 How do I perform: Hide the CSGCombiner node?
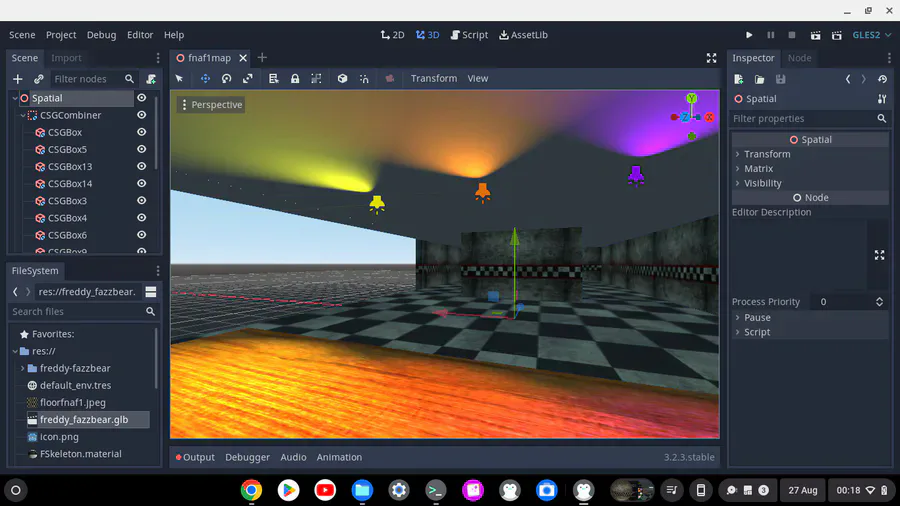pyautogui.click(x=141, y=115)
